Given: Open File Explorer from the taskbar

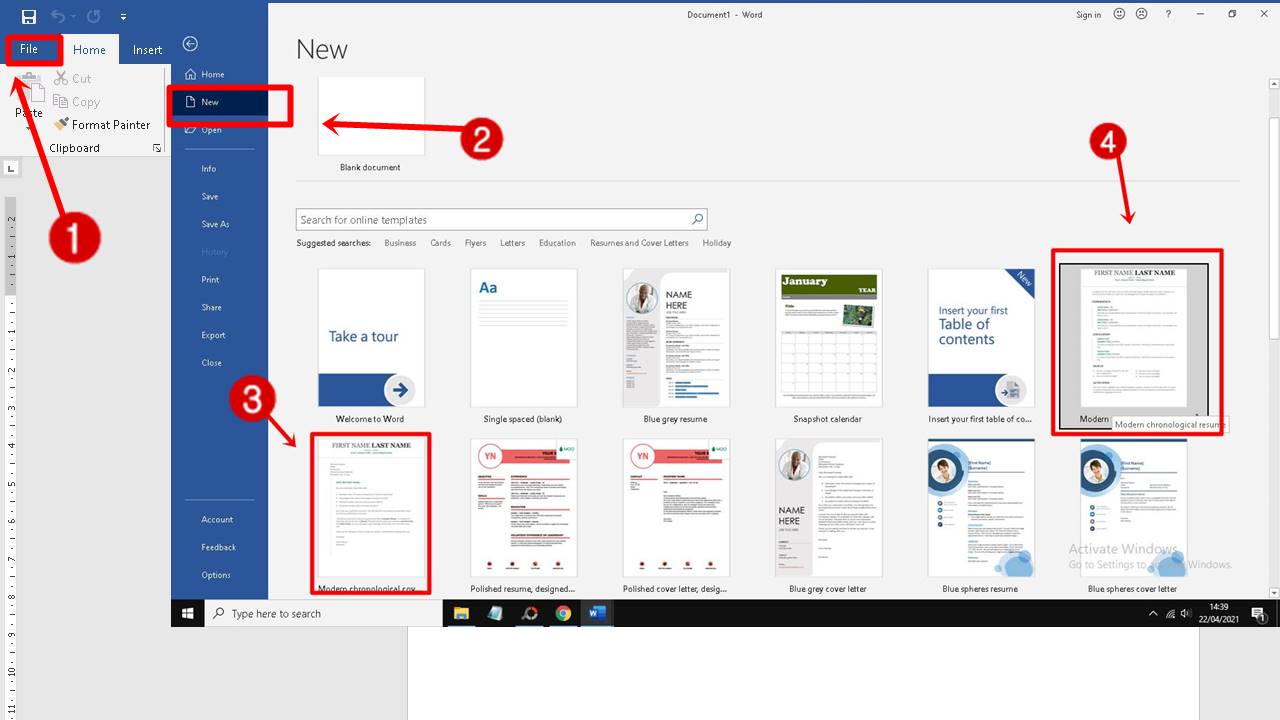Looking at the screenshot, I should 461,613.
